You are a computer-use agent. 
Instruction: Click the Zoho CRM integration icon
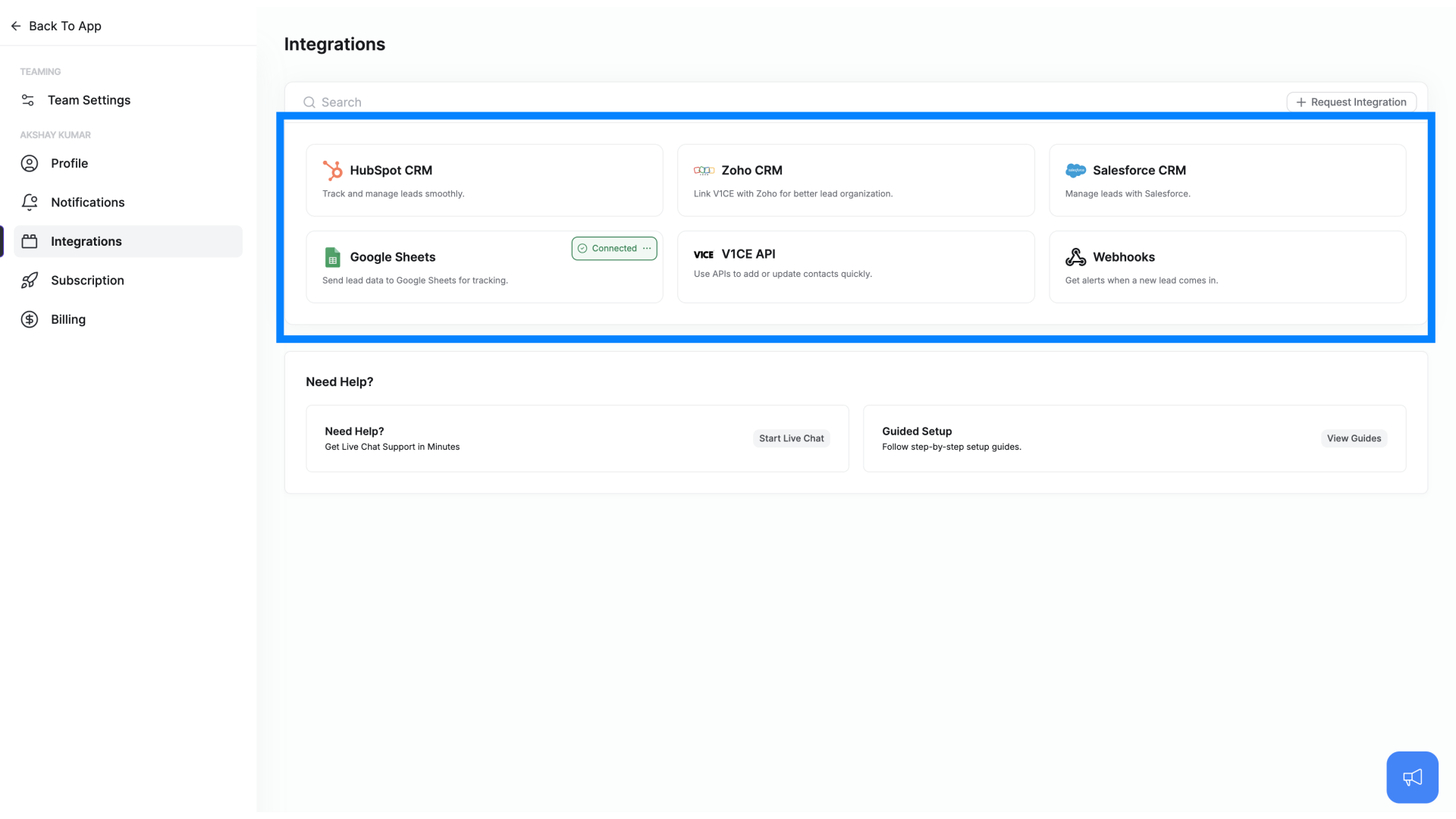coord(704,170)
